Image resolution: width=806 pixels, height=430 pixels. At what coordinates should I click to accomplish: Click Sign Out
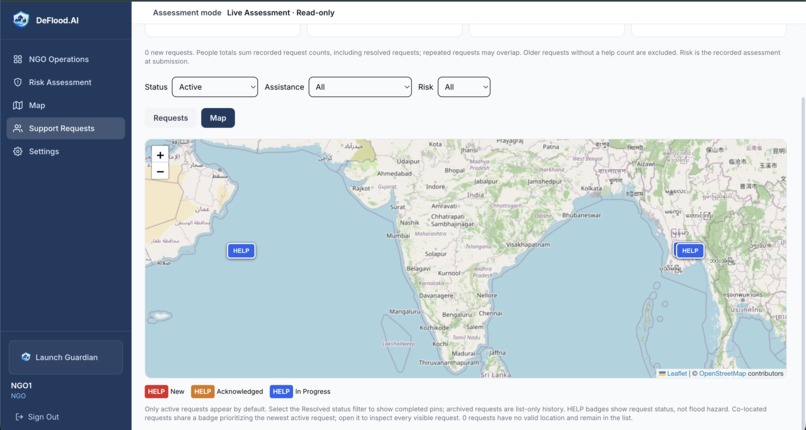(37, 417)
